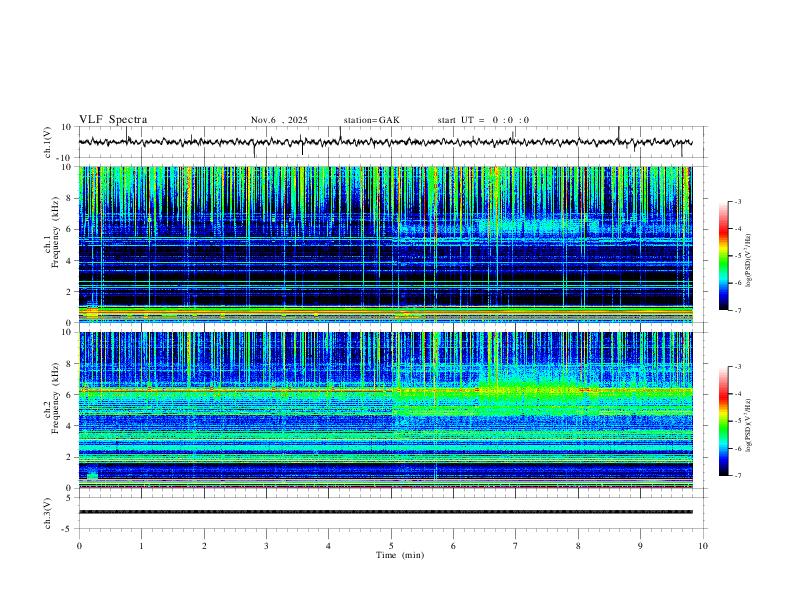Click the "10" minute tick on the Time axis
This screenshot has width=792, height=612.
point(703,546)
